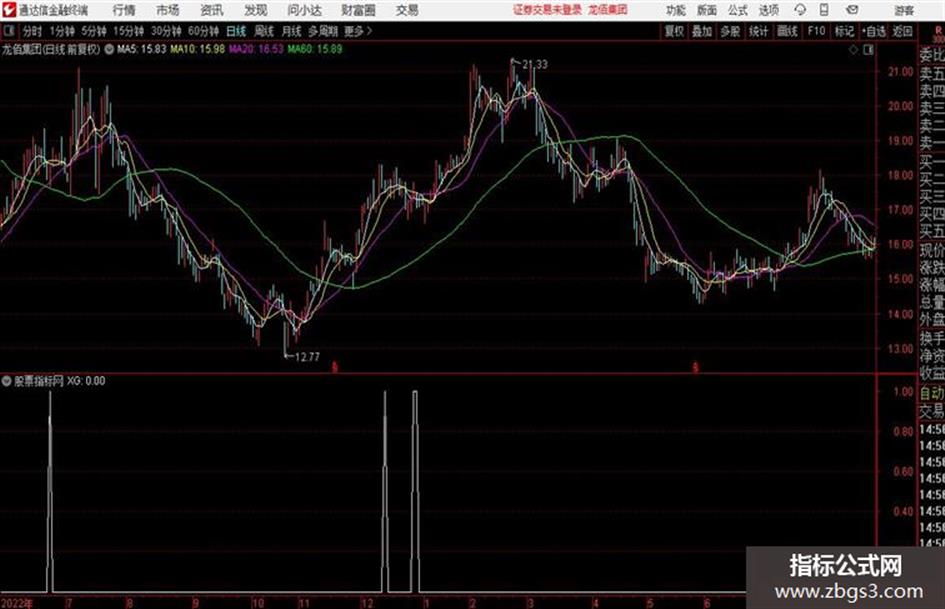Click the 叠加 overlay button

(x=702, y=31)
